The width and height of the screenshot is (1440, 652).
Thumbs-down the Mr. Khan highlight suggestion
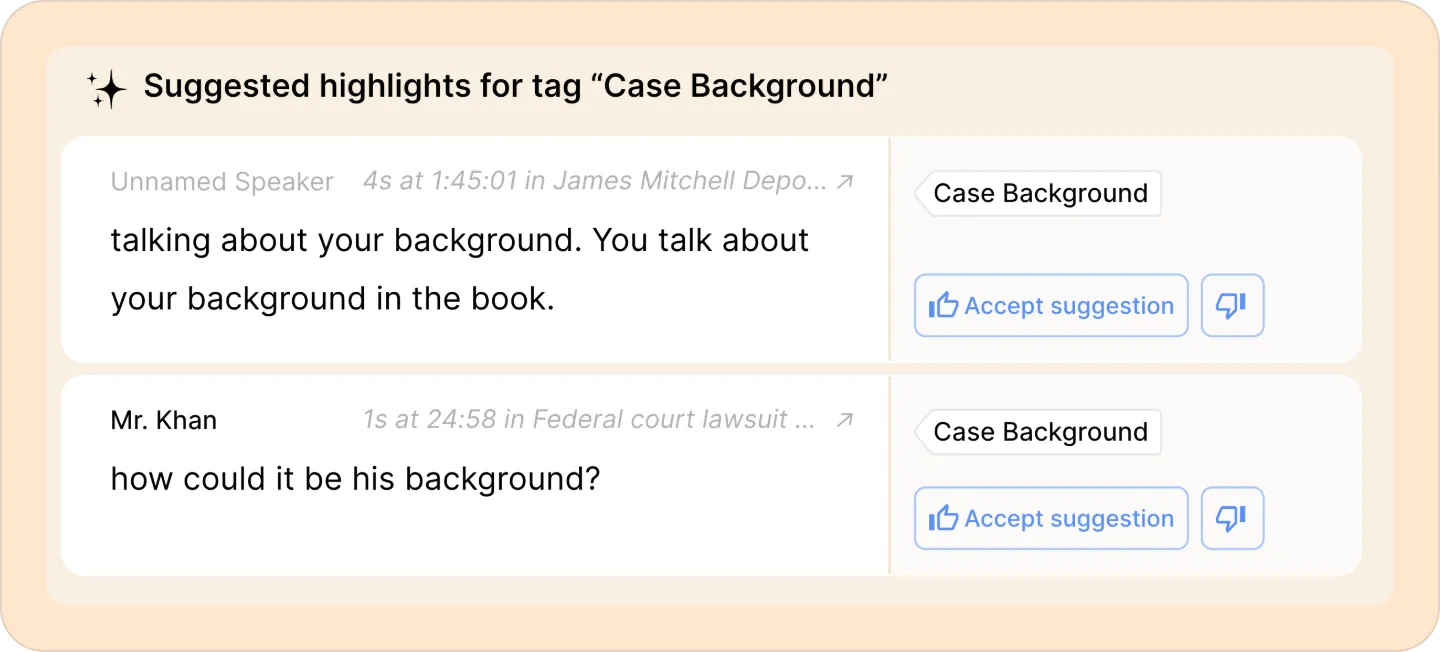(1232, 518)
